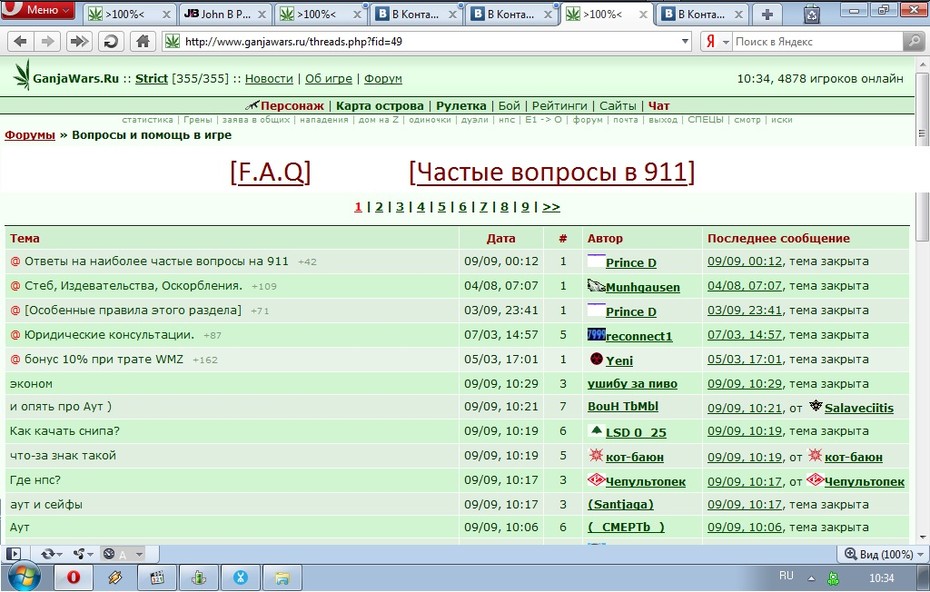Click the LSD_0_25 green syndicate icon

pos(597,431)
